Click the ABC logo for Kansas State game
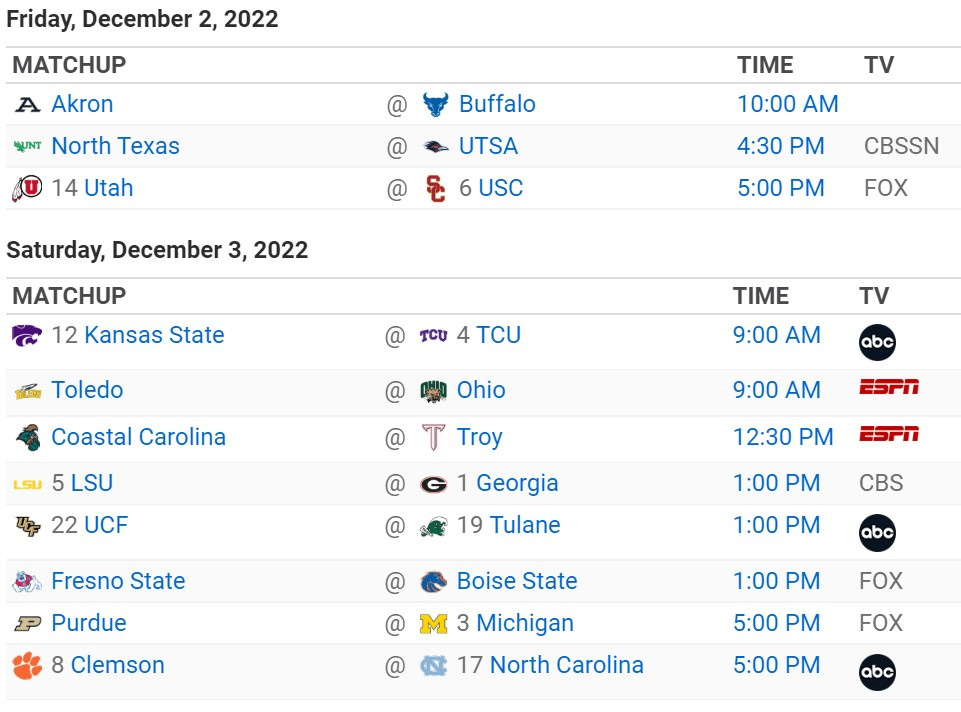This screenshot has height=712, width=961. click(877, 342)
